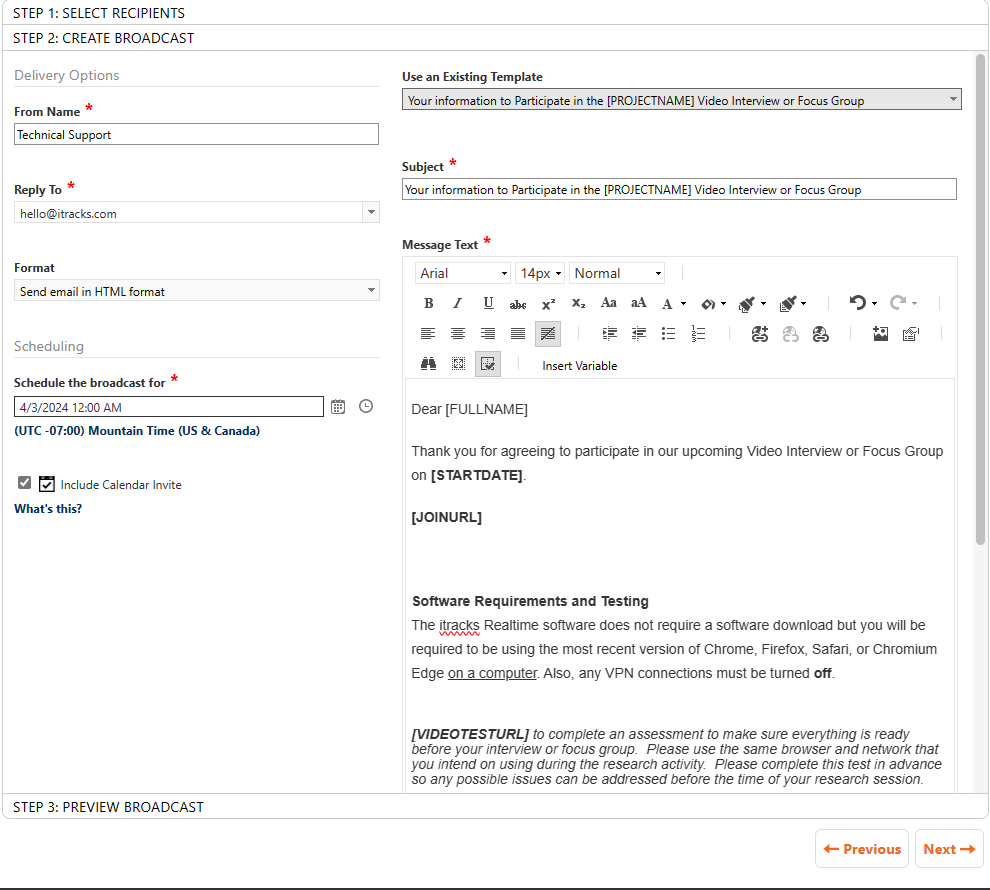Screen dimensions: 990x890
Task: Open the font color dropdown arrow
Action: pos(683,304)
